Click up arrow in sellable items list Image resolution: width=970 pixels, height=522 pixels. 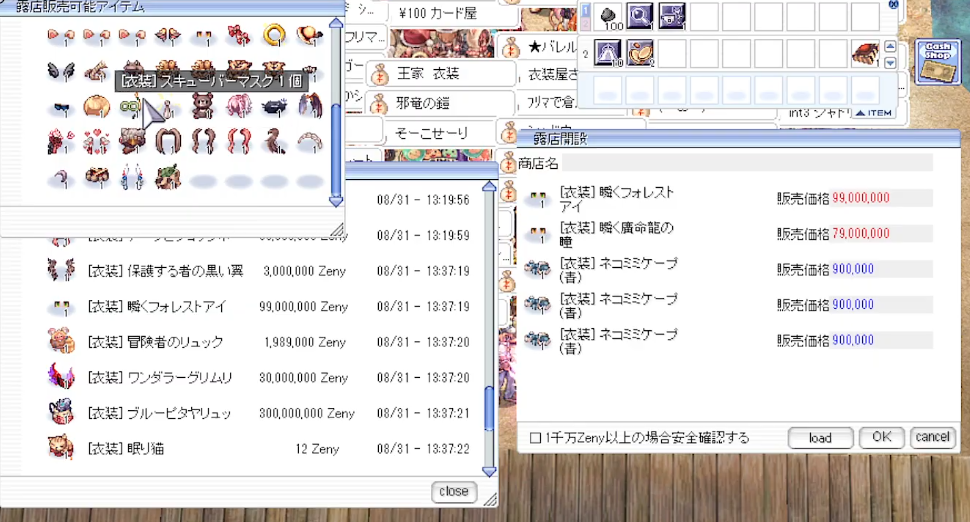click(x=336, y=24)
